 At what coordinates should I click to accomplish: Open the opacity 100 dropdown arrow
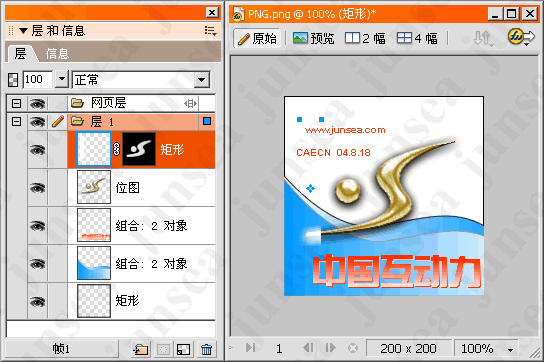tap(61, 79)
